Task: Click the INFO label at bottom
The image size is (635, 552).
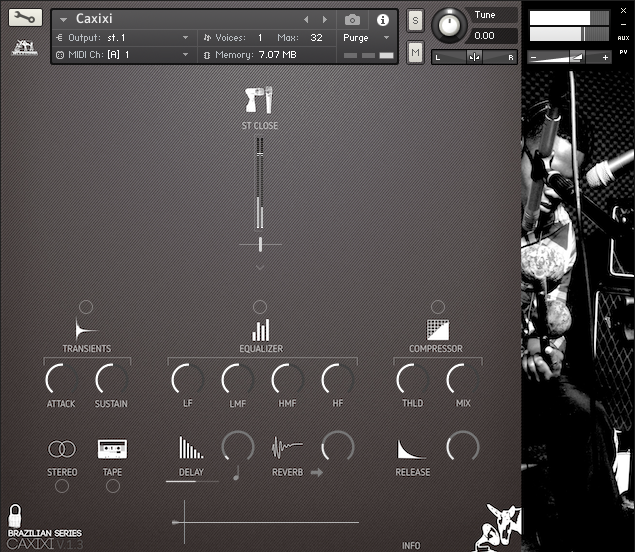Action: (x=411, y=545)
